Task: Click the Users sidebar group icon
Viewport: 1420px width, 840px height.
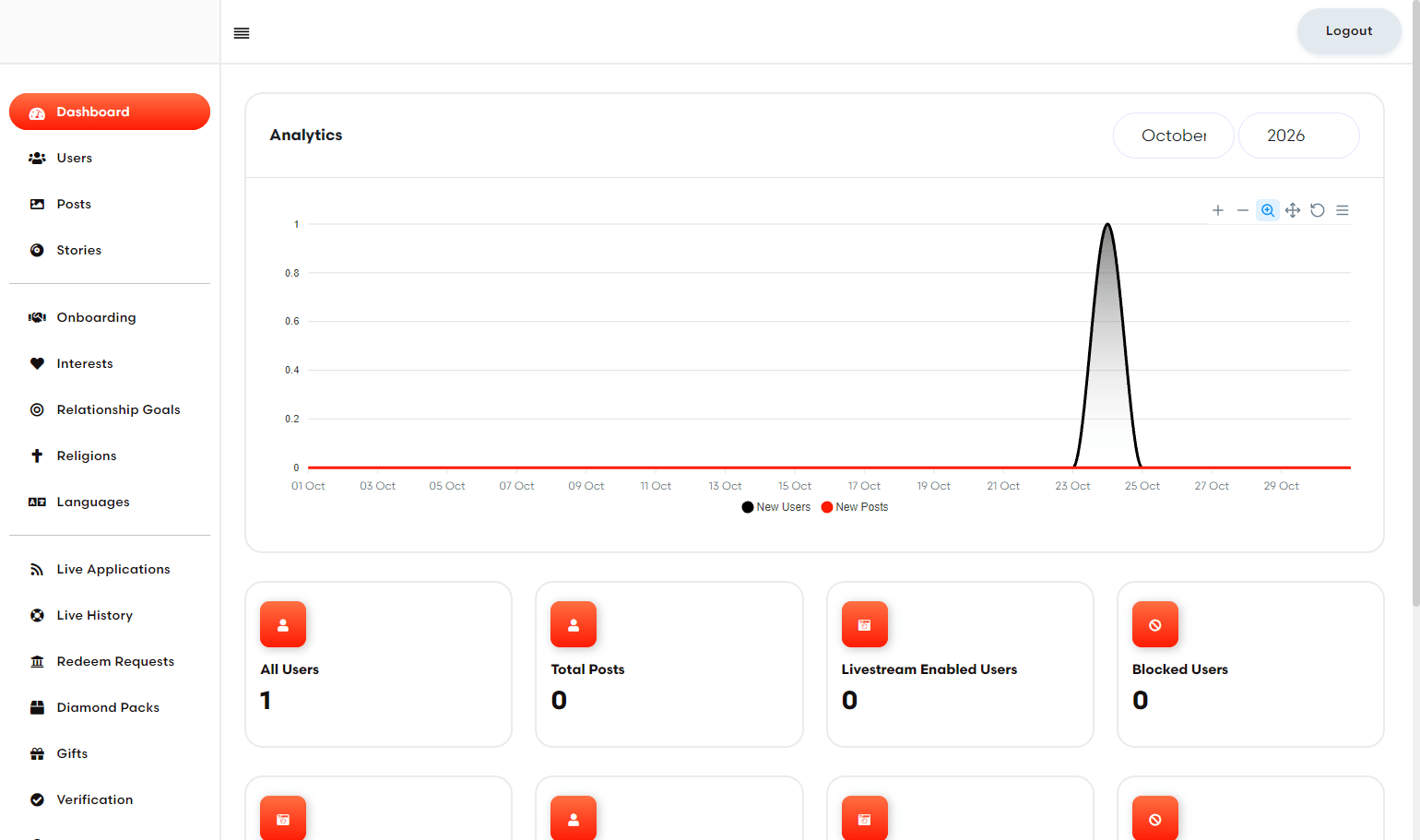Action: (x=37, y=158)
